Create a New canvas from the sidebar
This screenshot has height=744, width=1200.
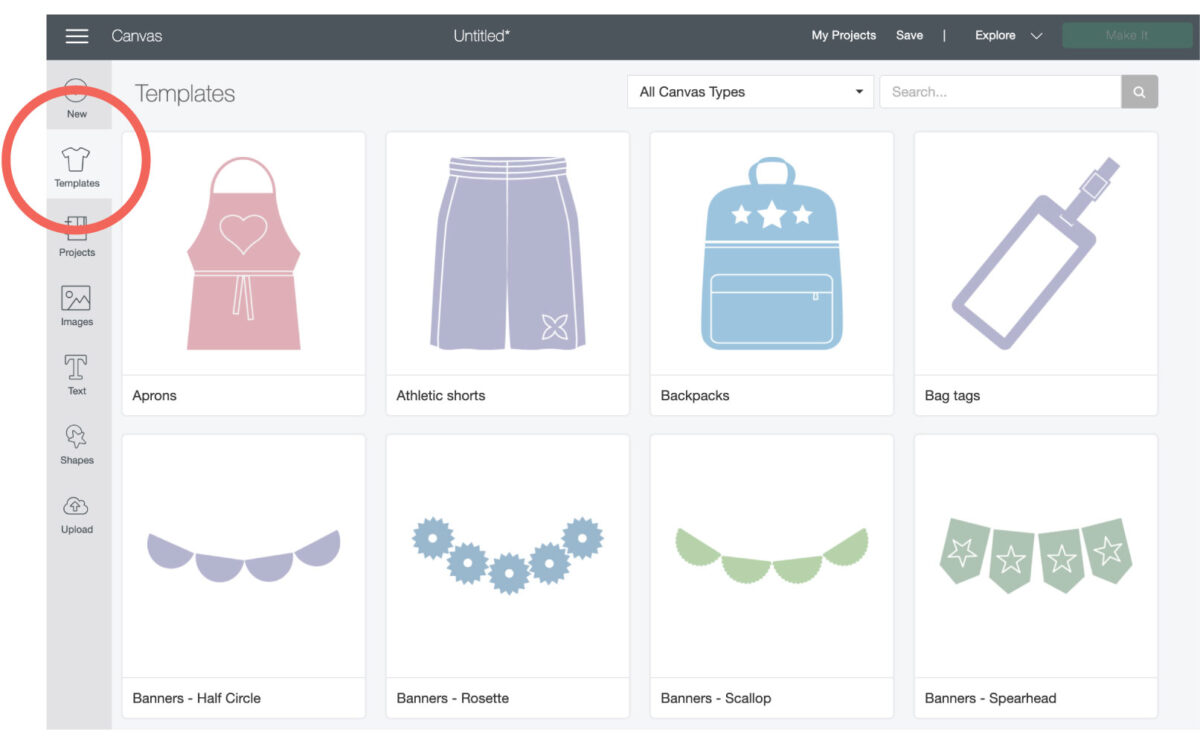[x=77, y=99]
